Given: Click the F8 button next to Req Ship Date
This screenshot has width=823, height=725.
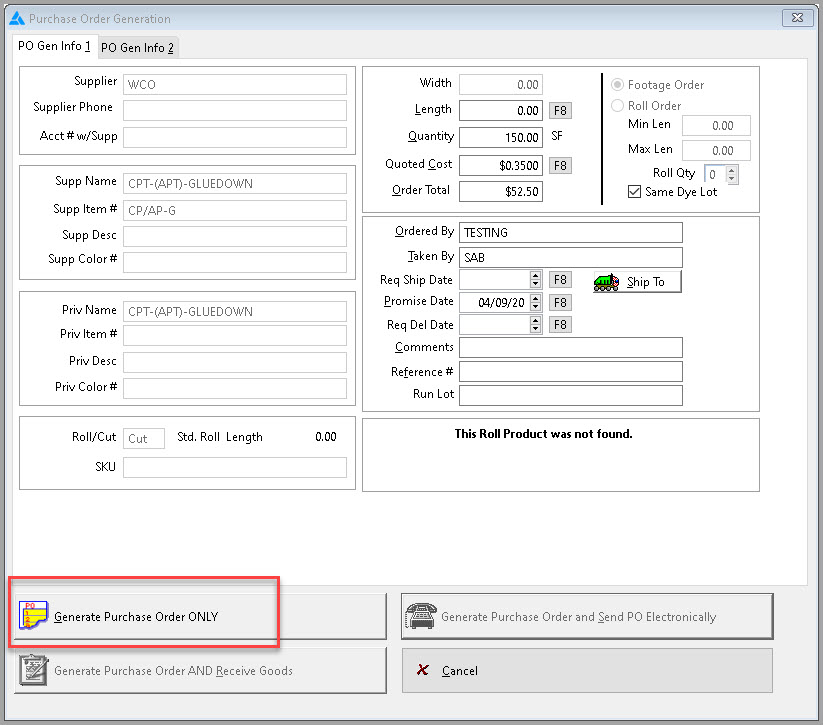Looking at the screenshot, I should tap(560, 280).
